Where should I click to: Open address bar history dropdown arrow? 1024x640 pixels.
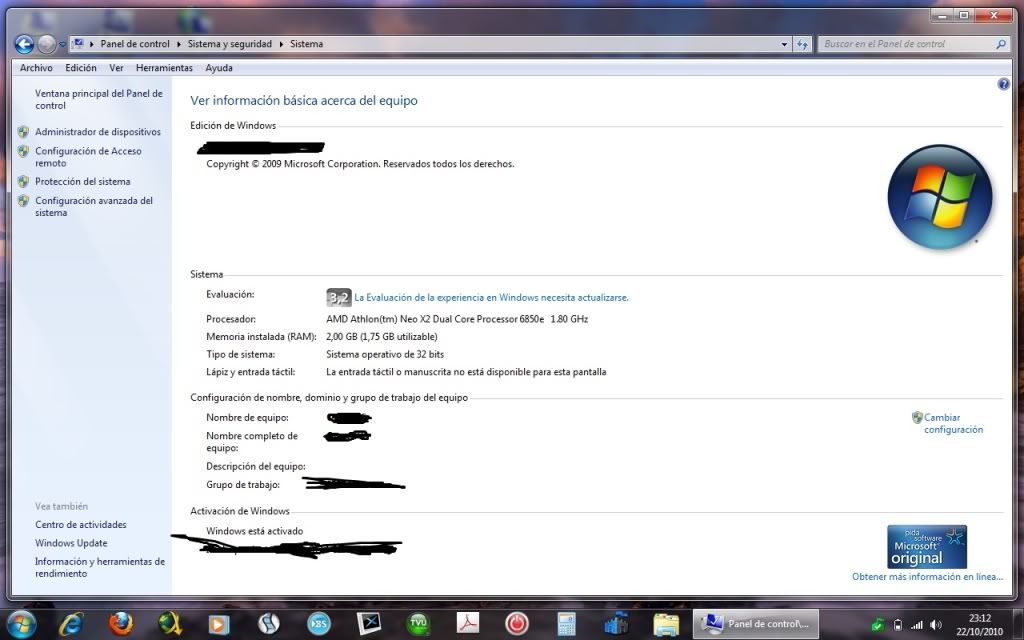[x=784, y=44]
